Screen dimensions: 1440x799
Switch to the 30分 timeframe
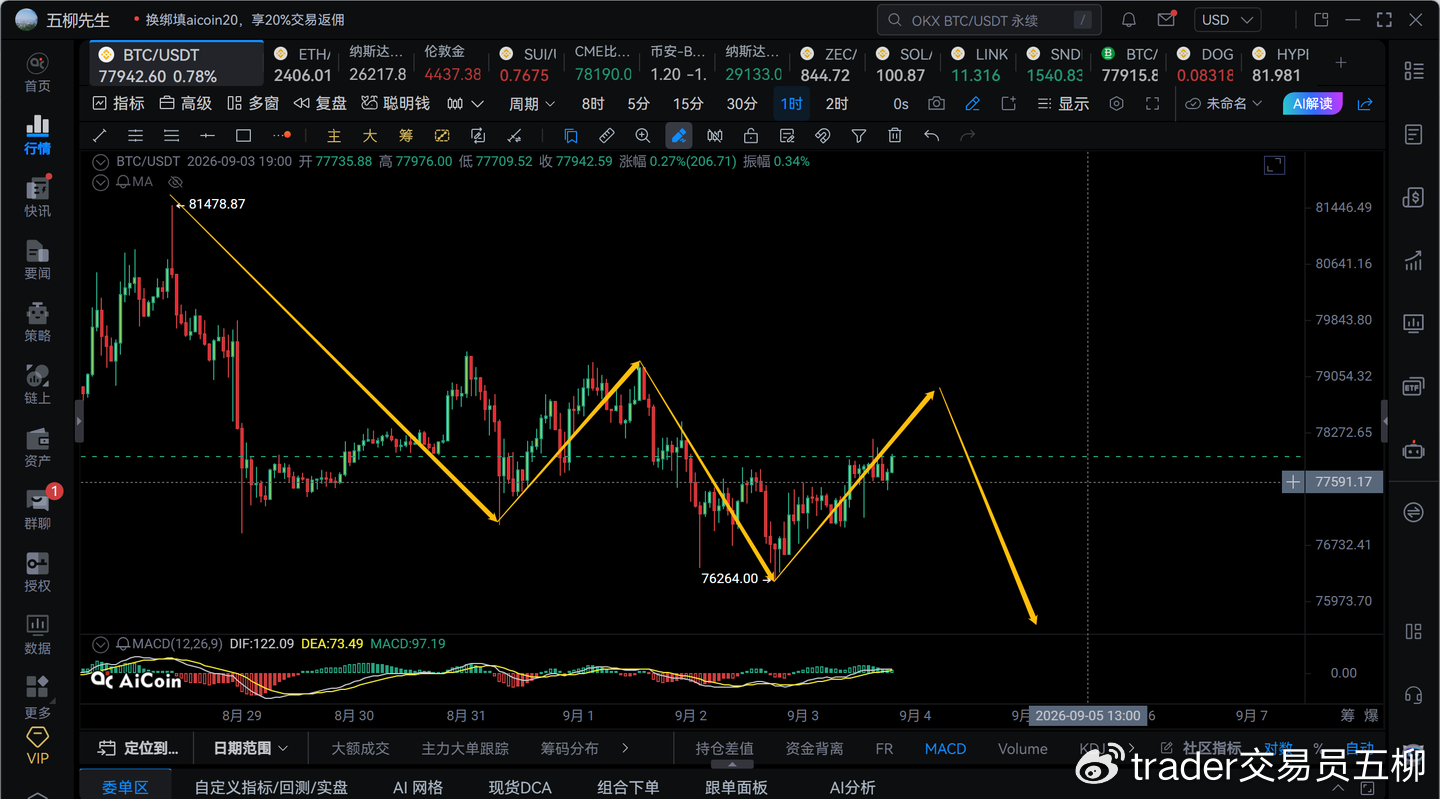[742, 104]
